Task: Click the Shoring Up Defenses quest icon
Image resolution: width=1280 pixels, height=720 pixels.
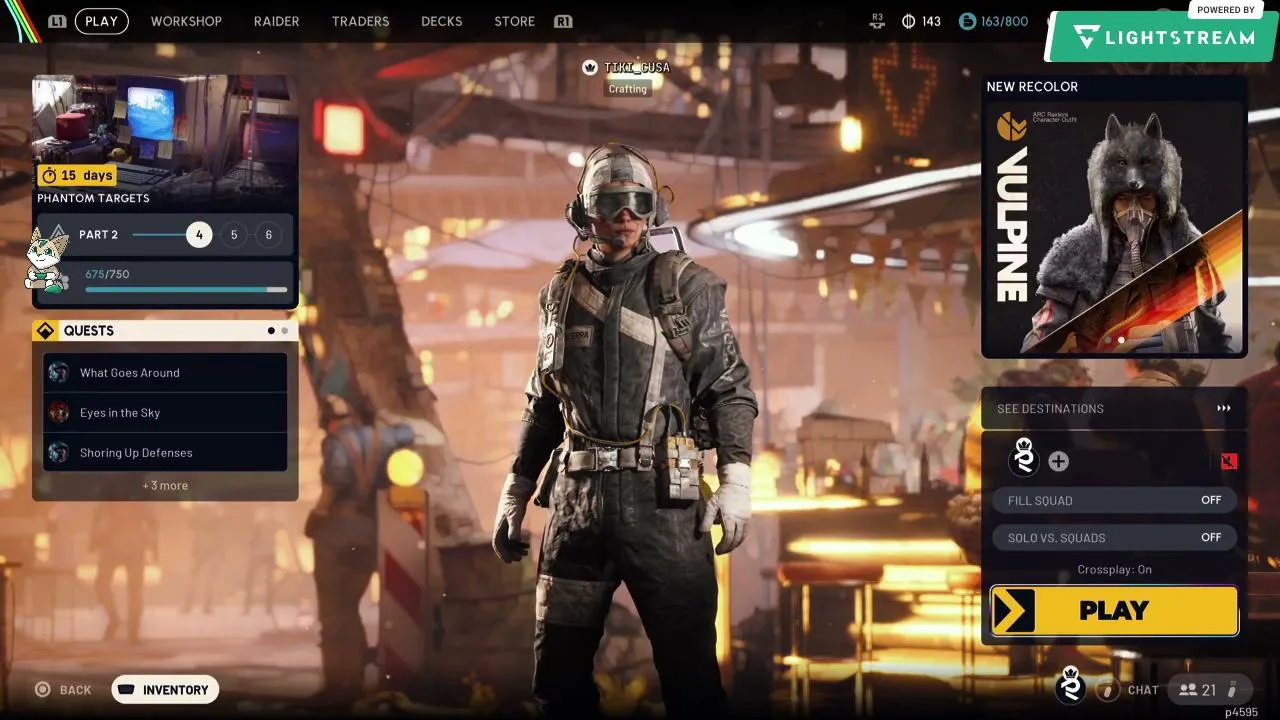Action: coord(59,453)
